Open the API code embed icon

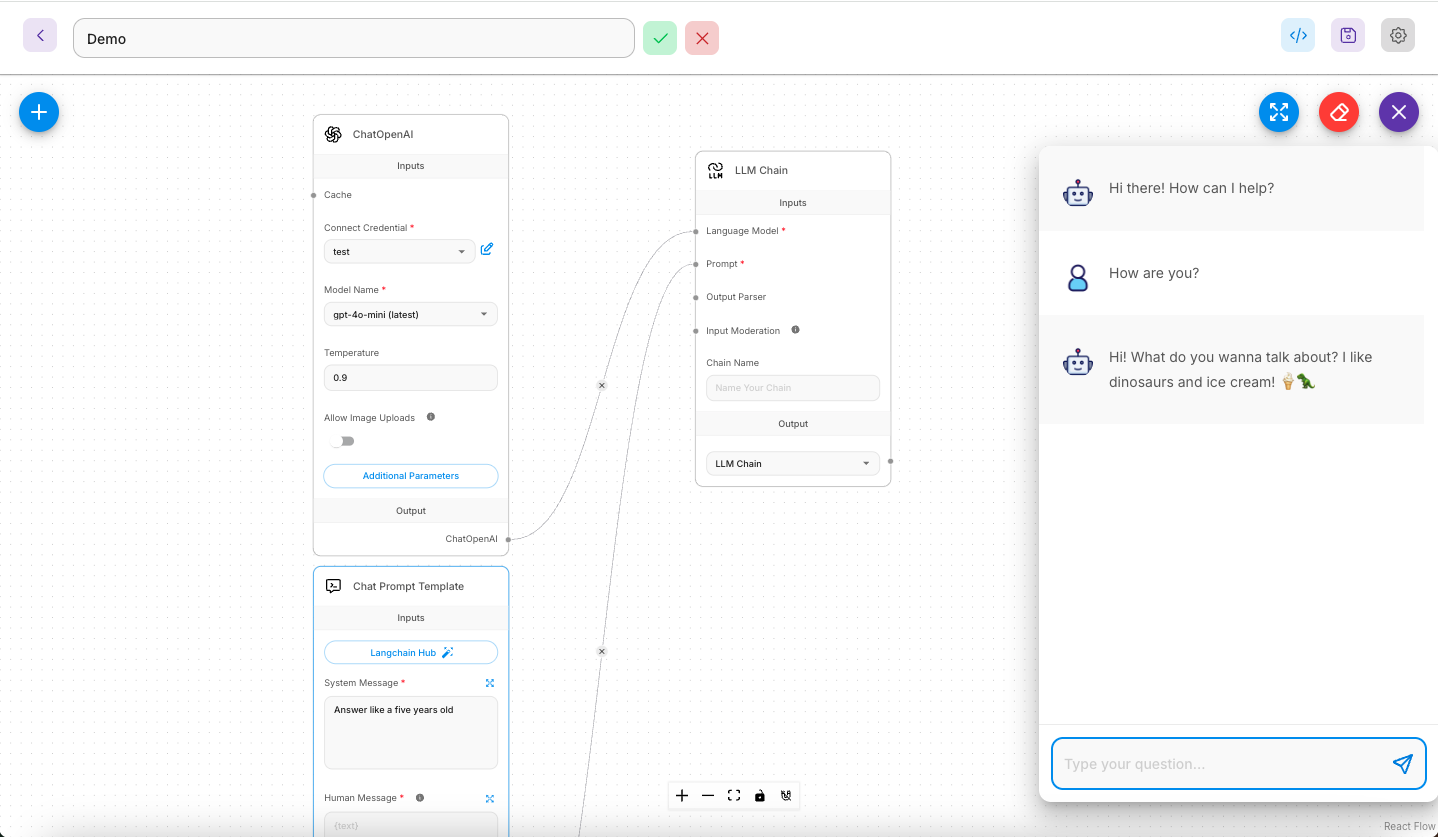(x=1298, y=35)
